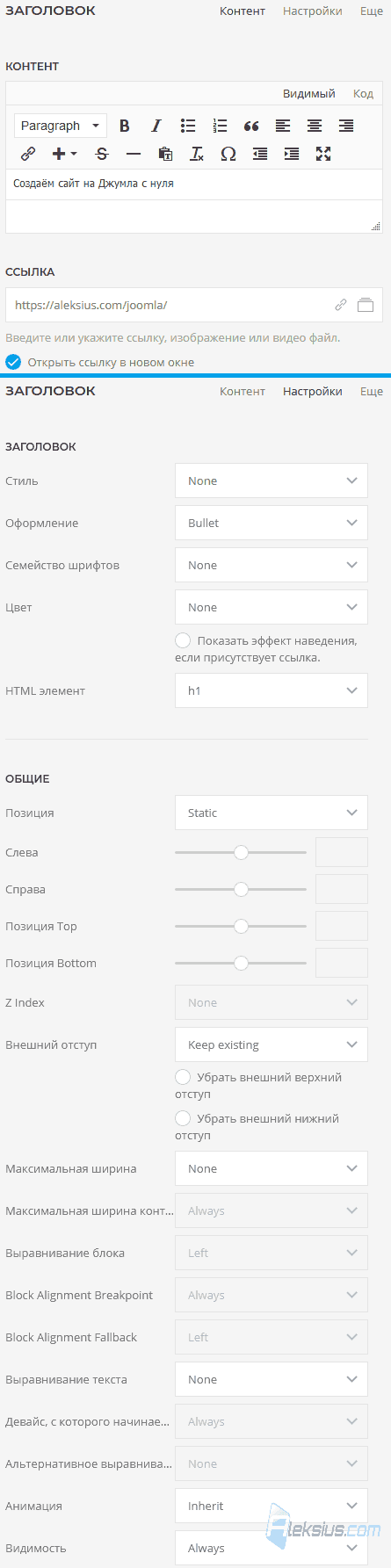Screen dimensions: 391x1568
Task: Click Справа value input box
Action: (342, 889)
